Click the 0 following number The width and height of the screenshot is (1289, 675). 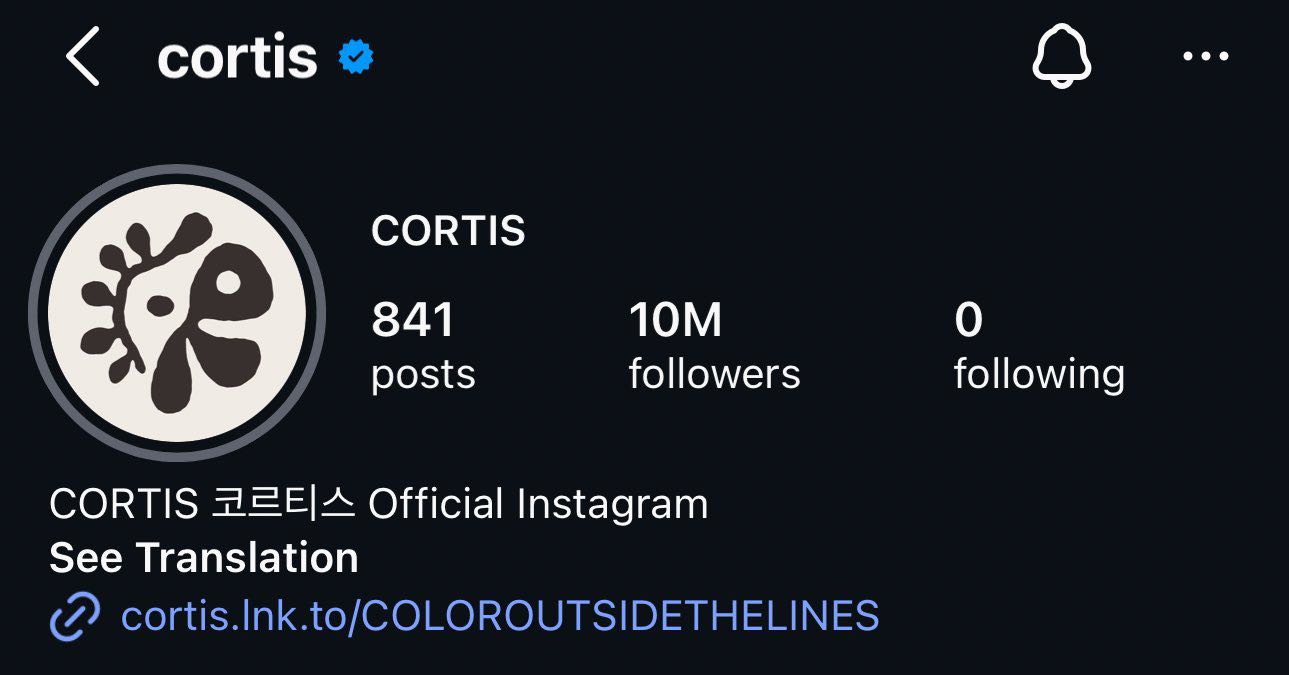pos(968,321)
